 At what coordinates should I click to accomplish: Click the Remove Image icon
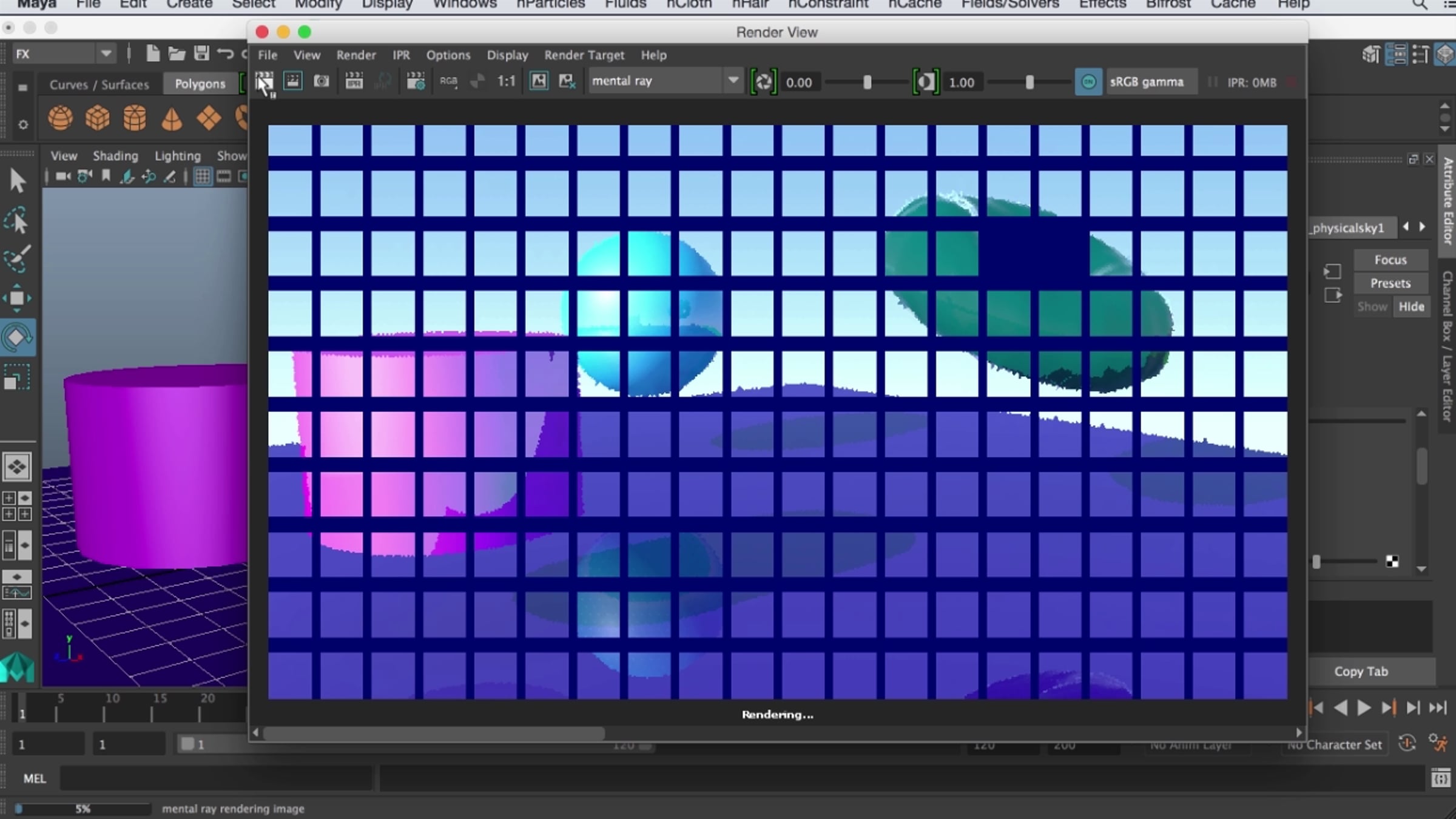[x=567, y=81]
